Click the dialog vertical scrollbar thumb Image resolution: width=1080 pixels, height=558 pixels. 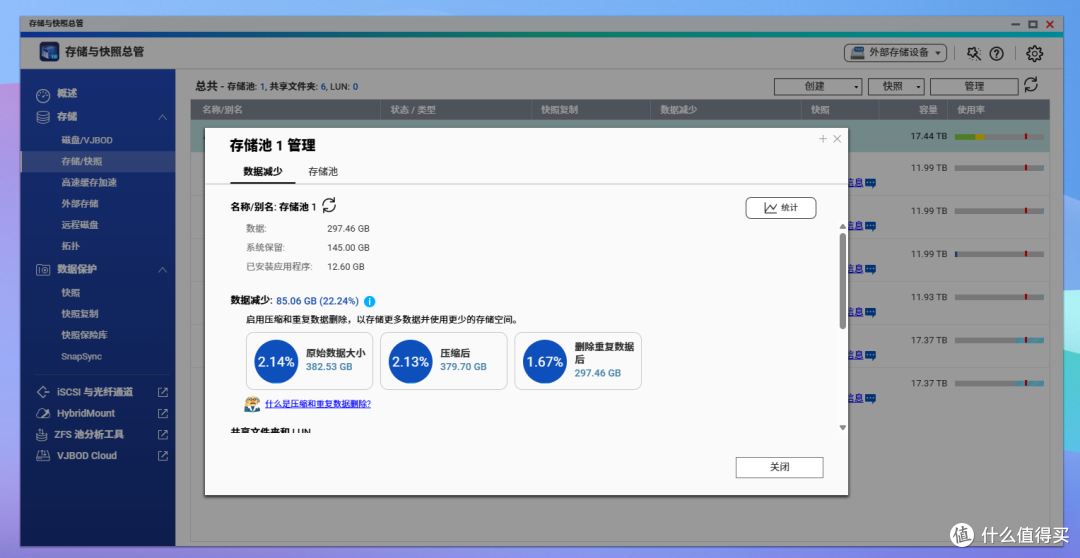[842, 281]
